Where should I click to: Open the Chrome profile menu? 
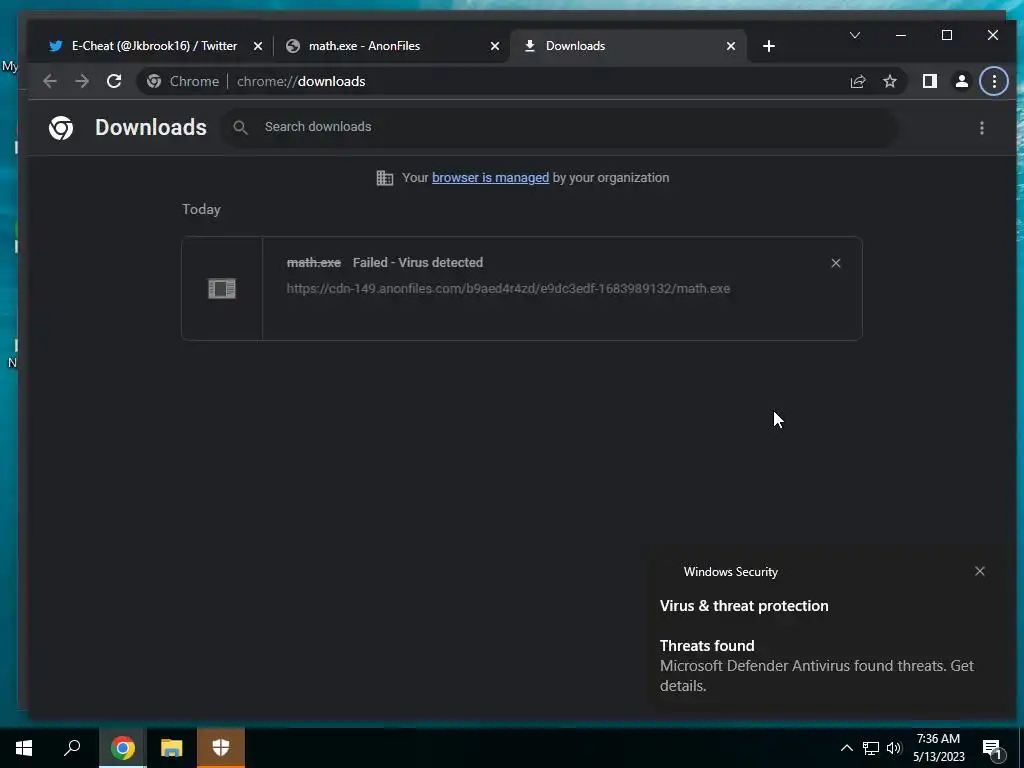click(961, 81)
